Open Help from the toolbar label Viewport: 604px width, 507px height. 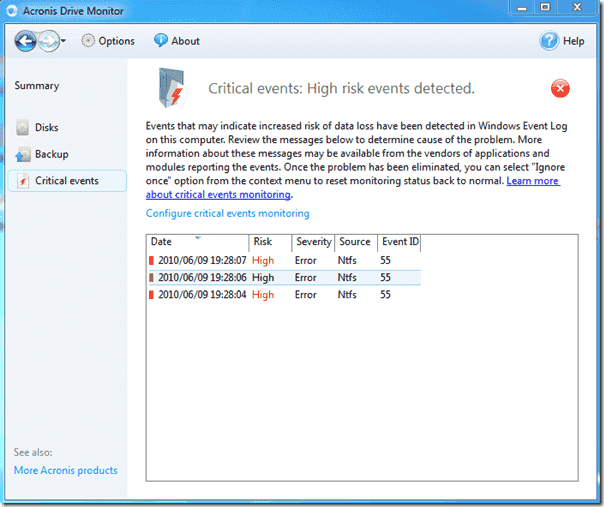pyautogui.click(x=574, y=41)
